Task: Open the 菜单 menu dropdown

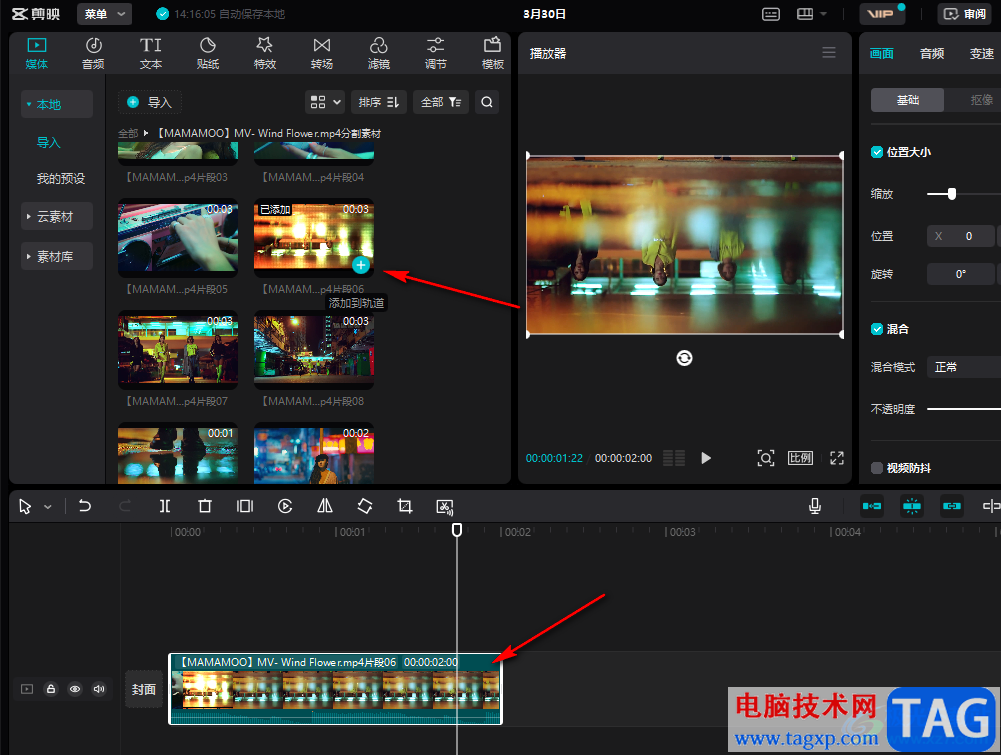Action: point(104,14)
